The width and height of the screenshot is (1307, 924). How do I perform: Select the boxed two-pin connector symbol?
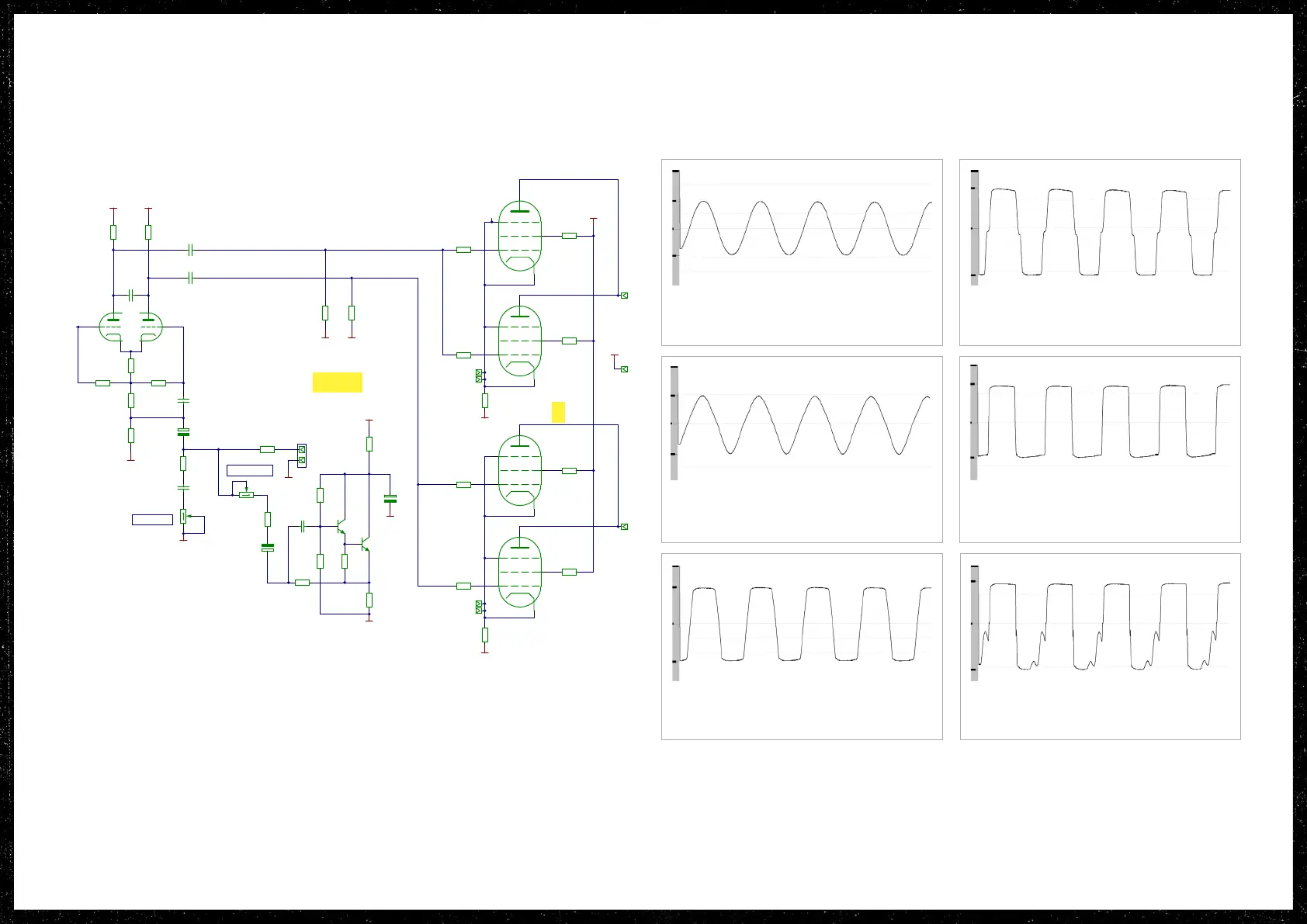point(302,455)
